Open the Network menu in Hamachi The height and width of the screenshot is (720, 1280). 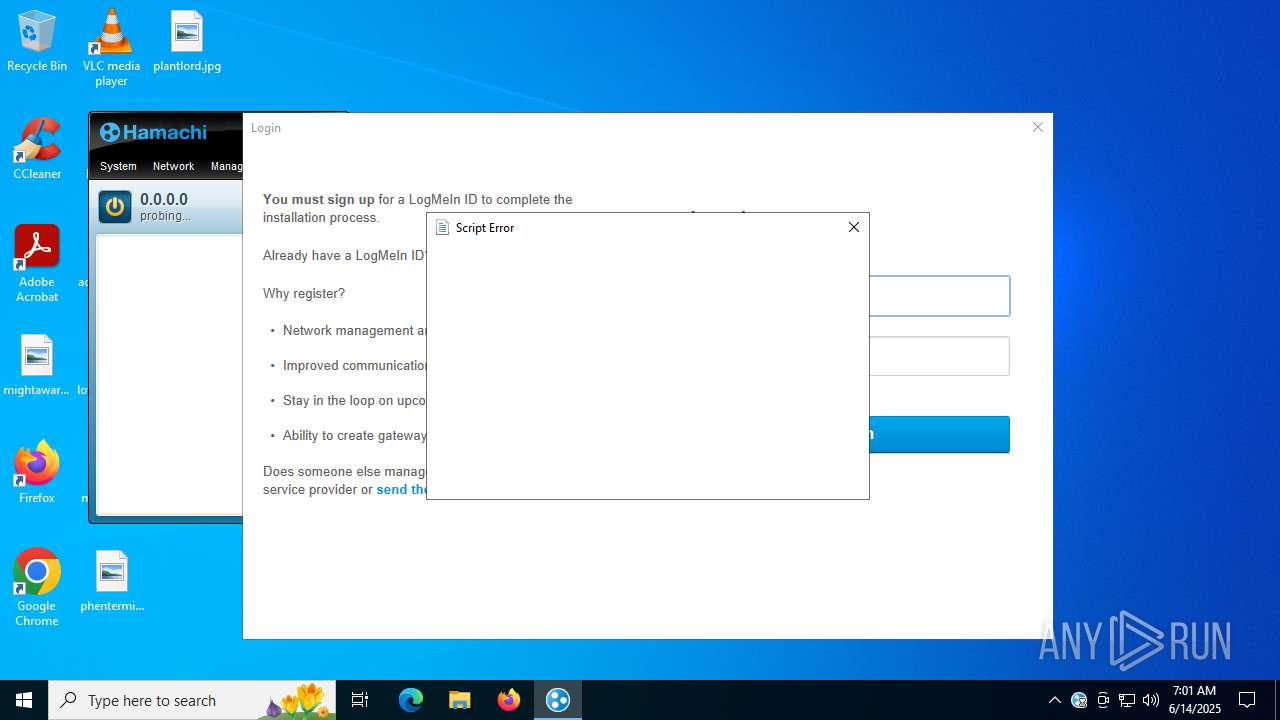(x=173, y=166)
